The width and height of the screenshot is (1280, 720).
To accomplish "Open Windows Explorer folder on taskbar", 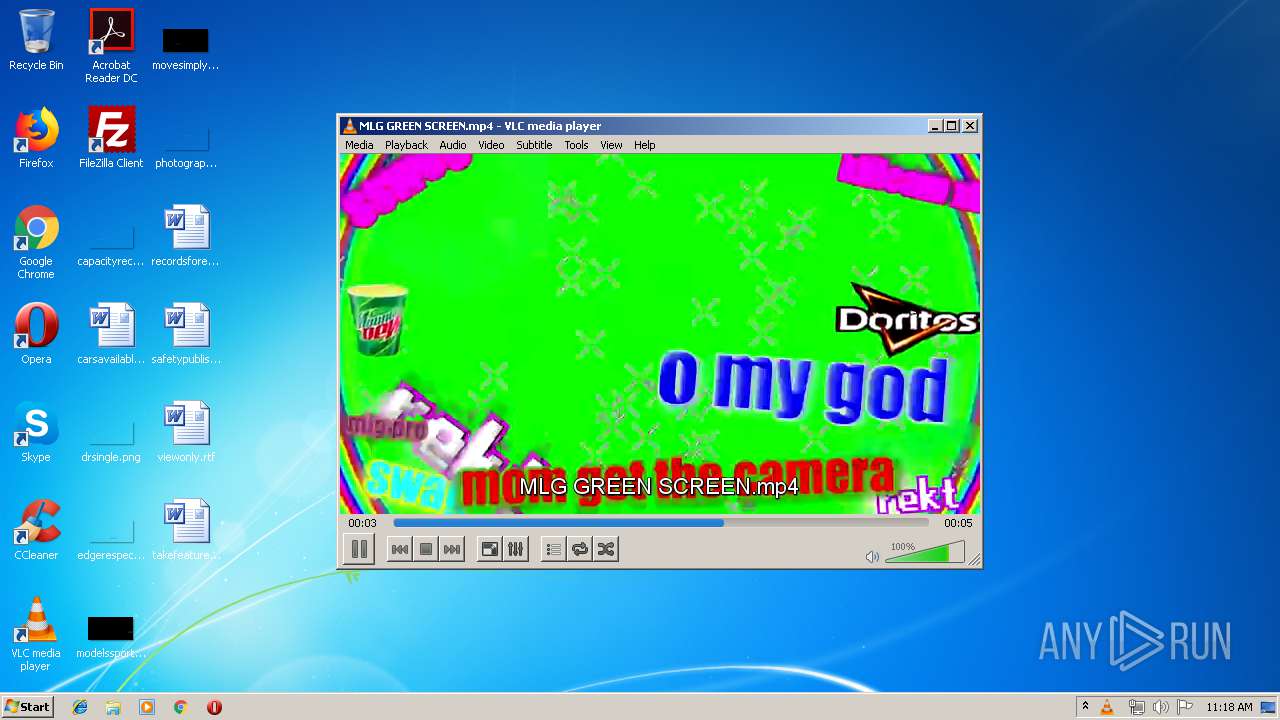I will point(113,707).
